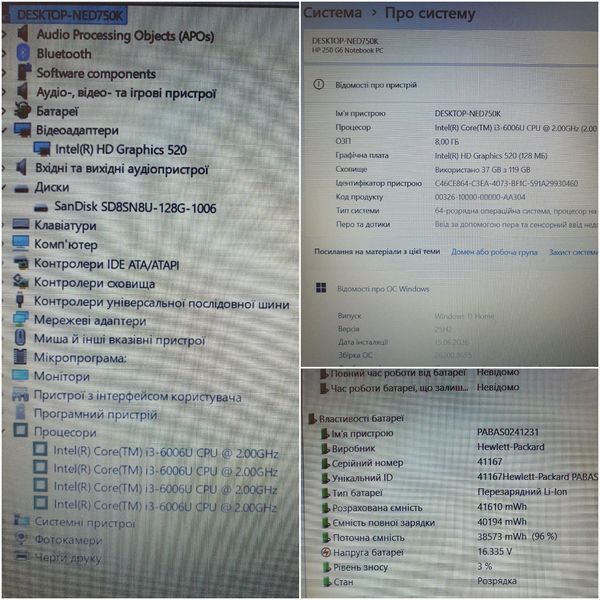Click the Клавіатури keyboard icon
This screenshot has height=600, width=600.
[21, 224]
